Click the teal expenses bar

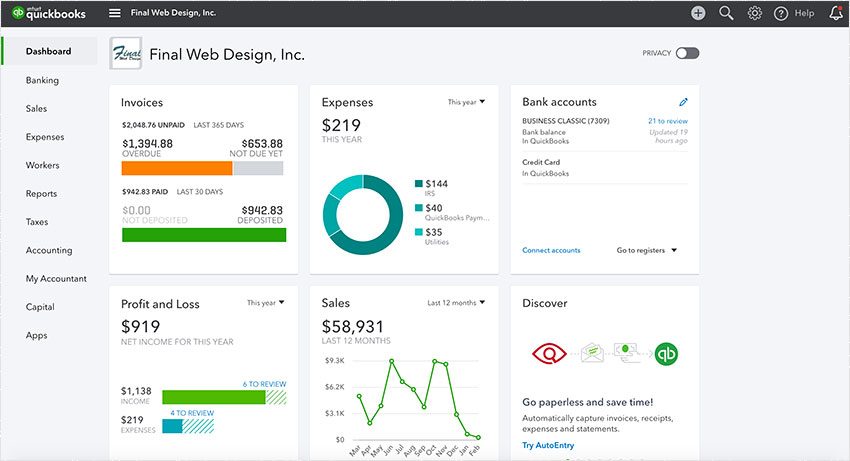point(172,426)
